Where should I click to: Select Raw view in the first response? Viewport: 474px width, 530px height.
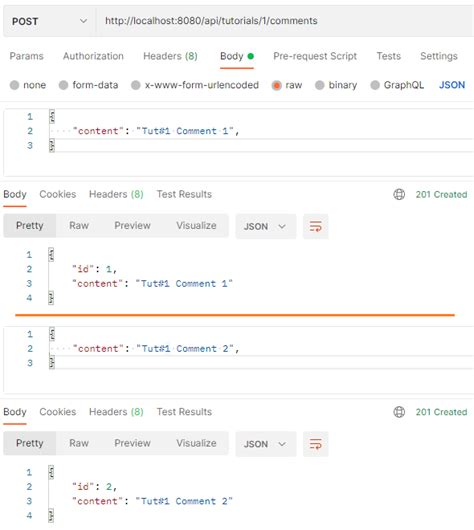(79, 225)
